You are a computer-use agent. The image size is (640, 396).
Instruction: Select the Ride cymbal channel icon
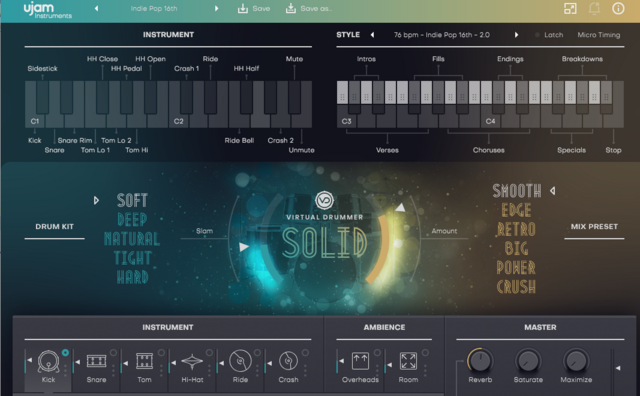[x=240, y=361]
